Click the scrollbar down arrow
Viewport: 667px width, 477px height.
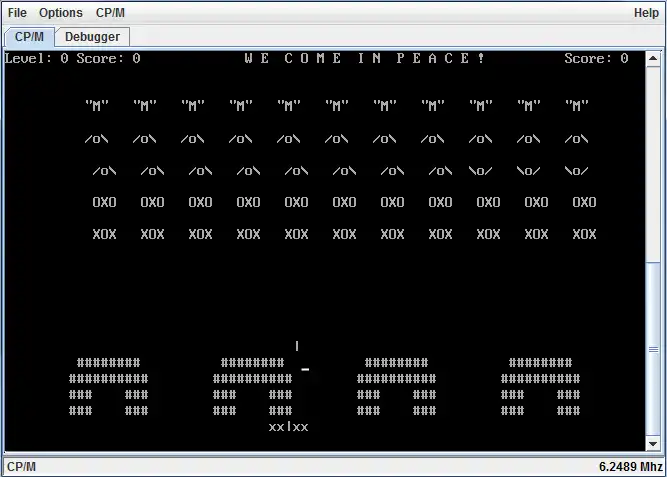click(653, 444)
